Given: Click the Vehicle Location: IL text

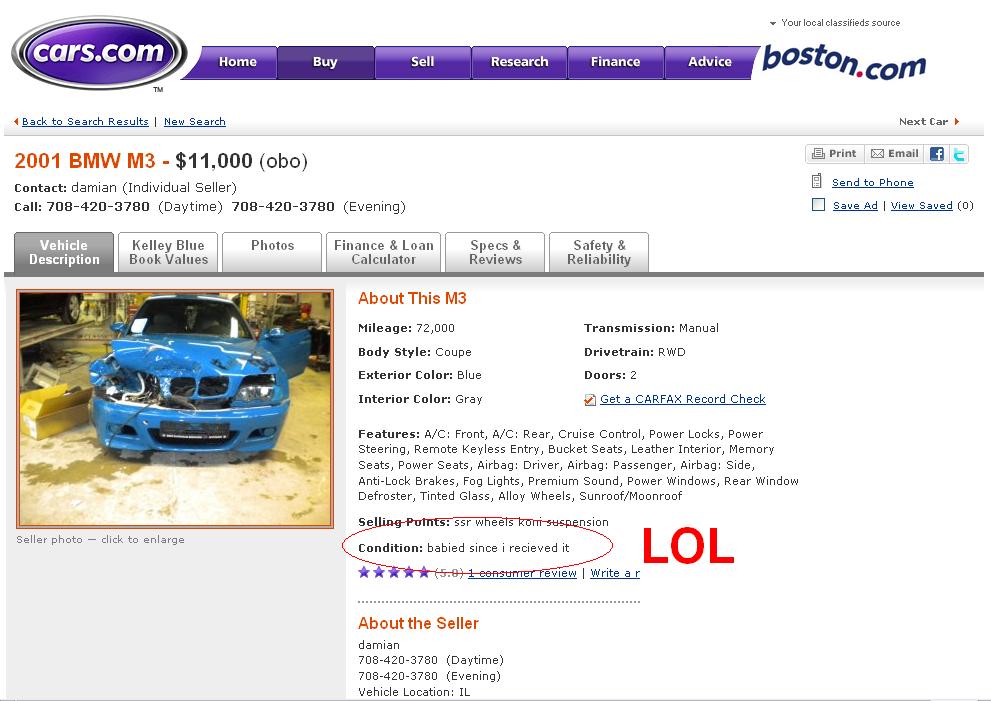Looking at the screenshot, I should click(414, 692).
